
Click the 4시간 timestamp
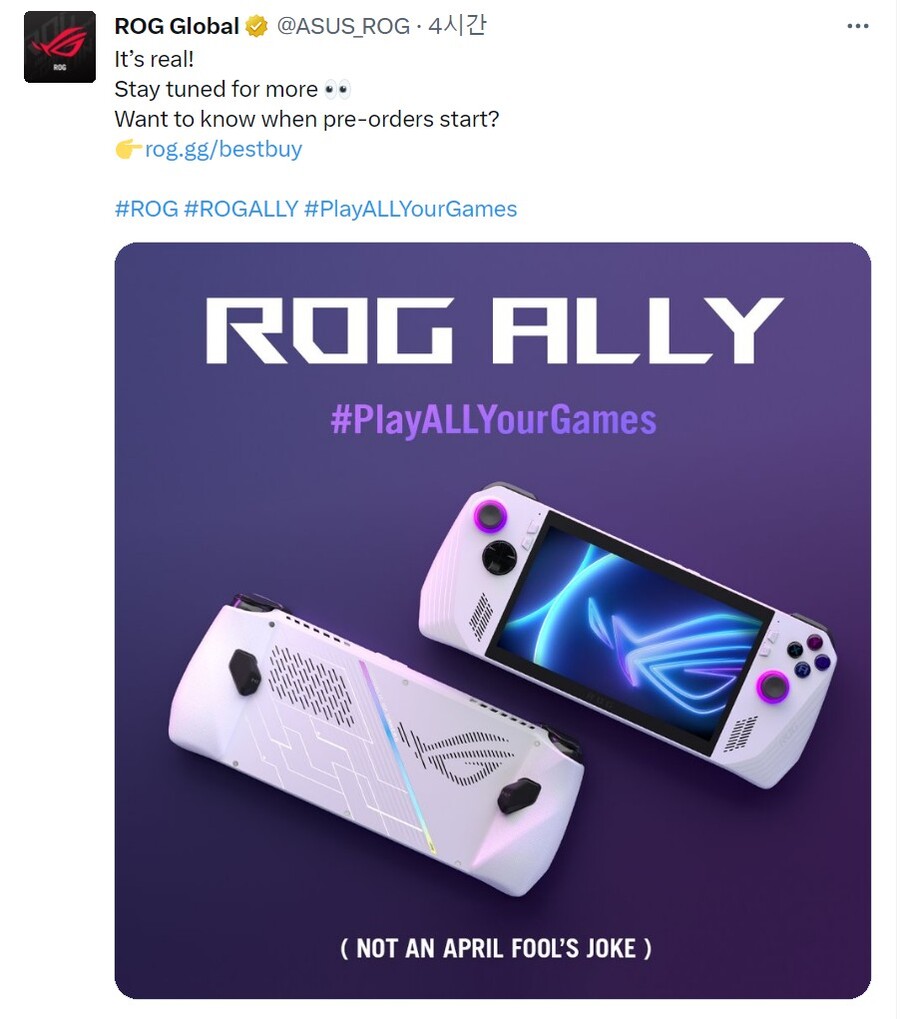[456, 27]
